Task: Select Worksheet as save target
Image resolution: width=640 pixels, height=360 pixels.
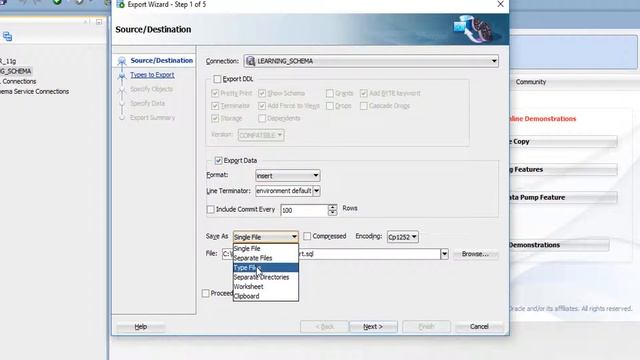Action: (266, 287)
